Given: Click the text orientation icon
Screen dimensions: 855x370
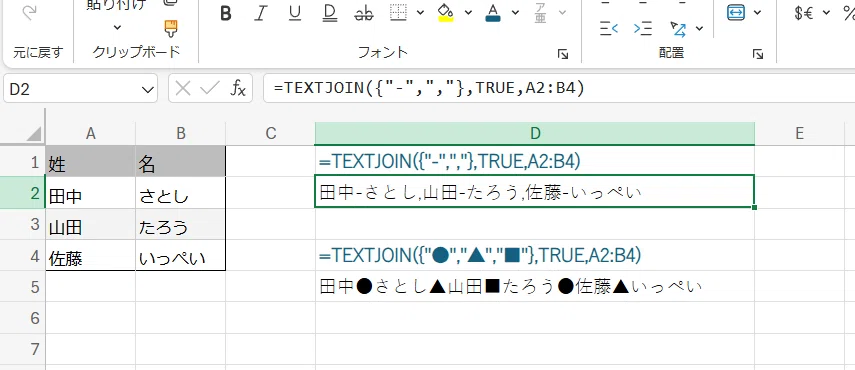Looking at the screenshot, I should 678,28.
